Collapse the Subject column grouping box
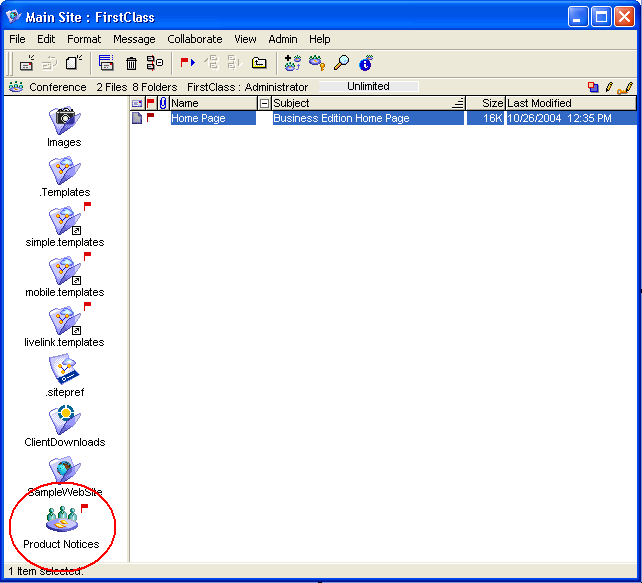 264,103
